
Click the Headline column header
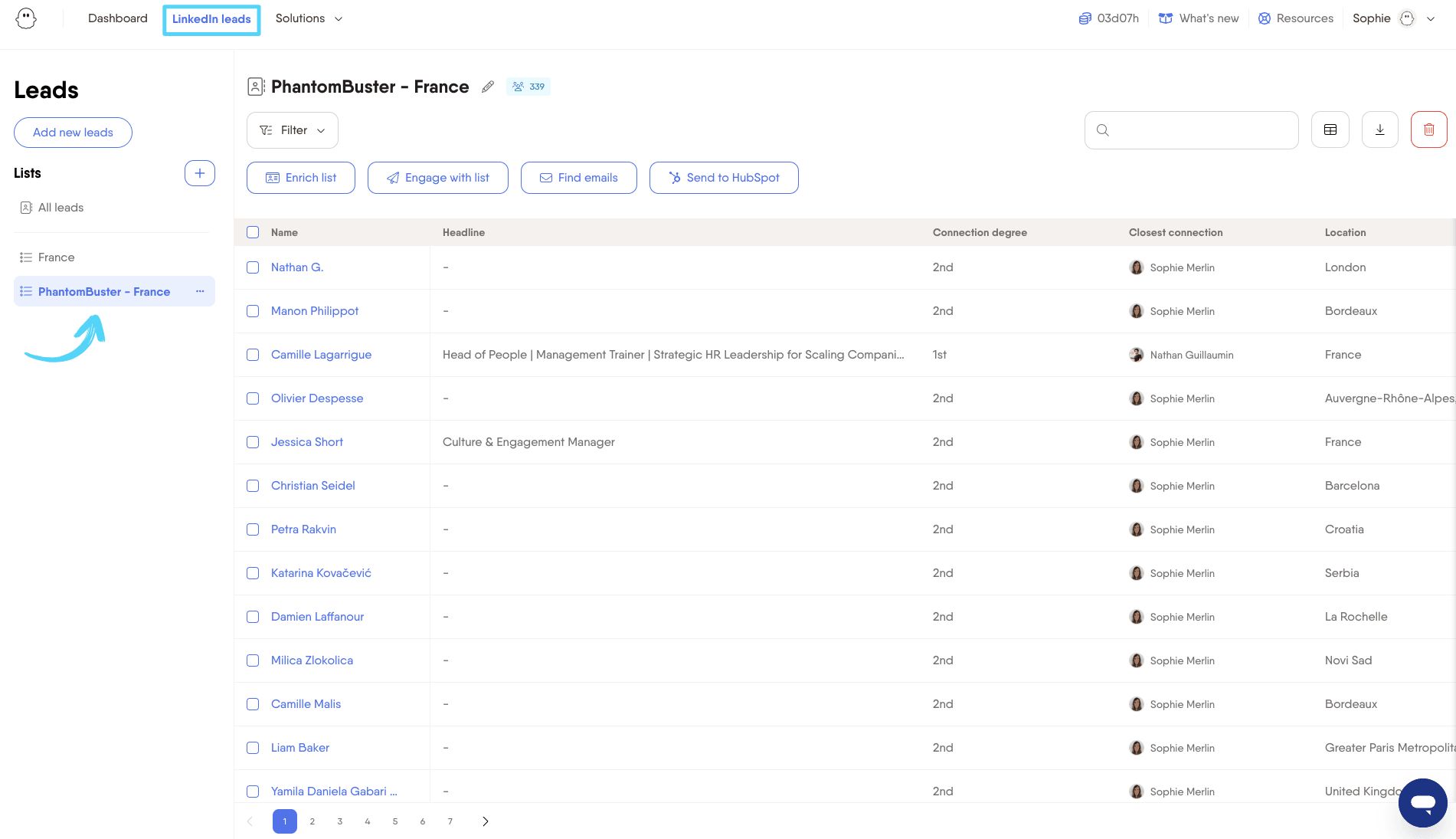(463, 232)
